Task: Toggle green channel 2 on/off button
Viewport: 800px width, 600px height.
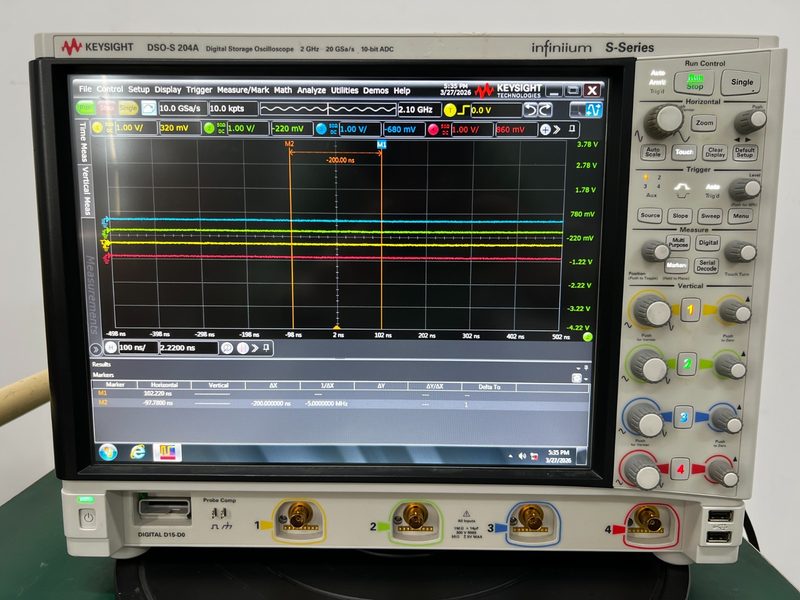Action: click(x=209, y=128)
